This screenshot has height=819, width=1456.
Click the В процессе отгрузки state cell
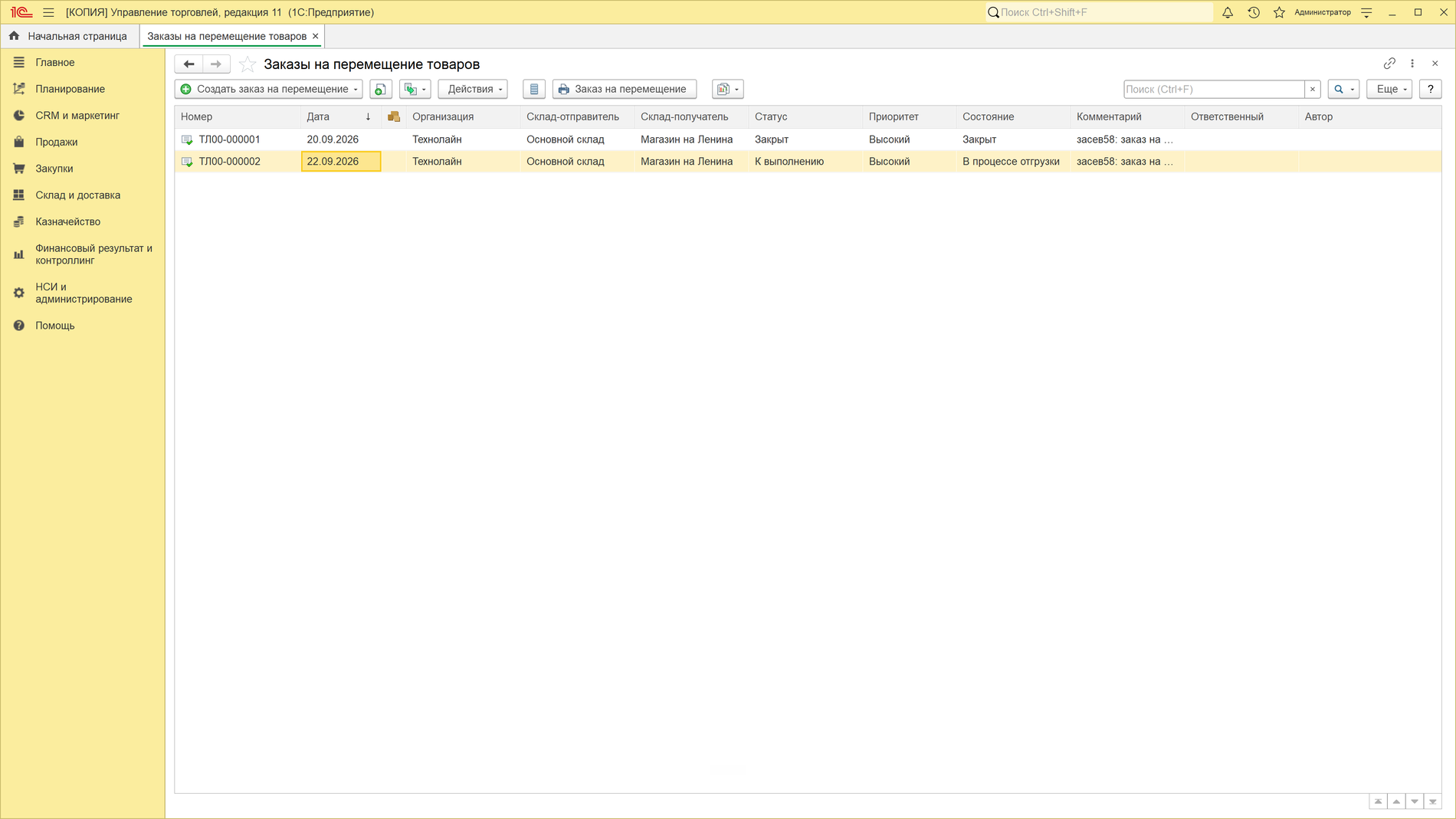1012,162
